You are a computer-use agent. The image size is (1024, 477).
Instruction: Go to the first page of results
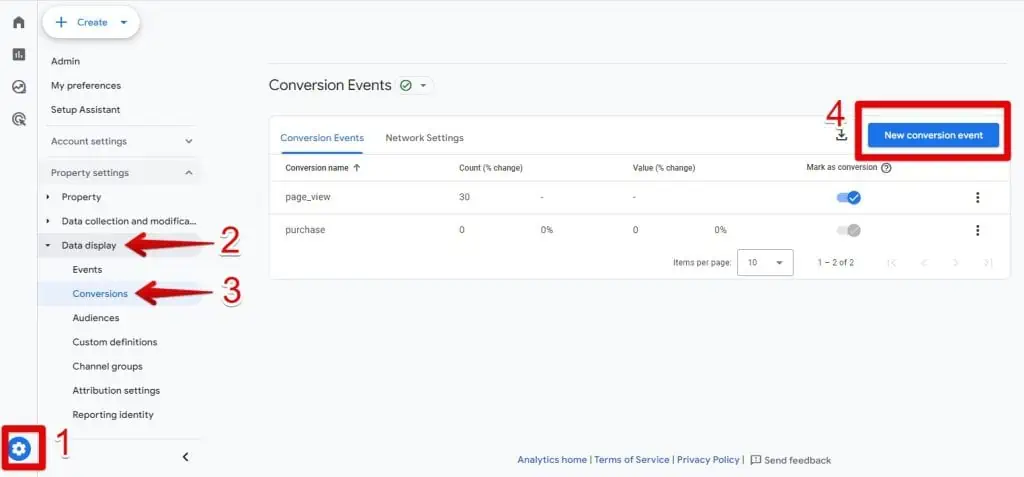point(891,263)
